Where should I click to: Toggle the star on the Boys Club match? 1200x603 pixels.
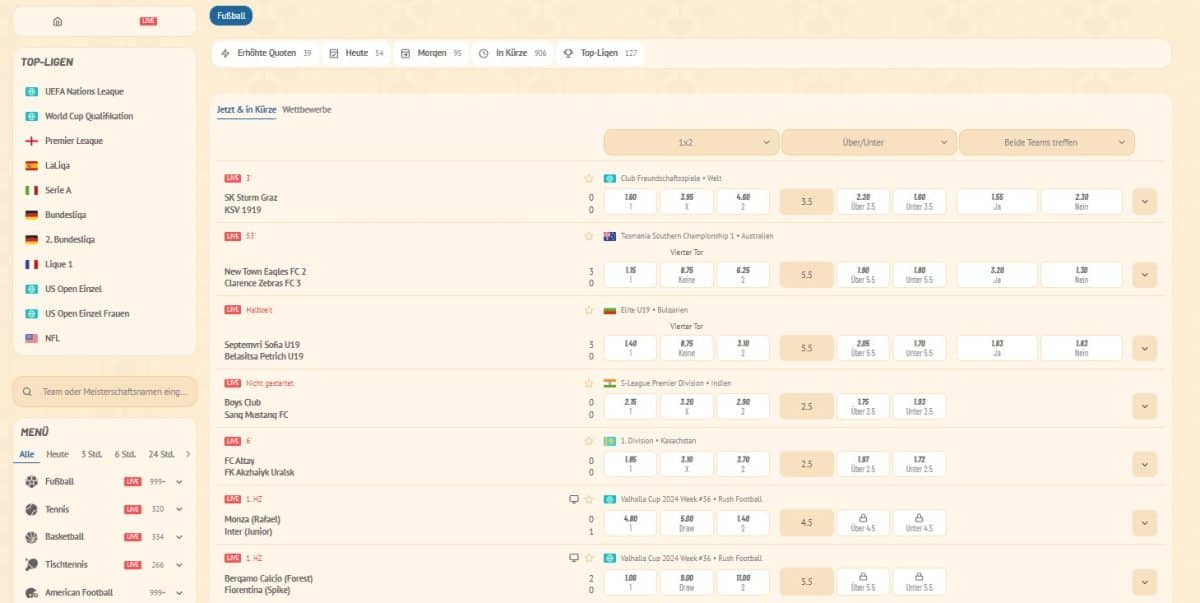tap(588, 382)
